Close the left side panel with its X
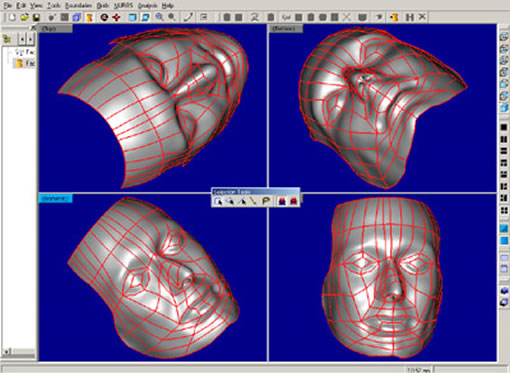 (33, 28)
